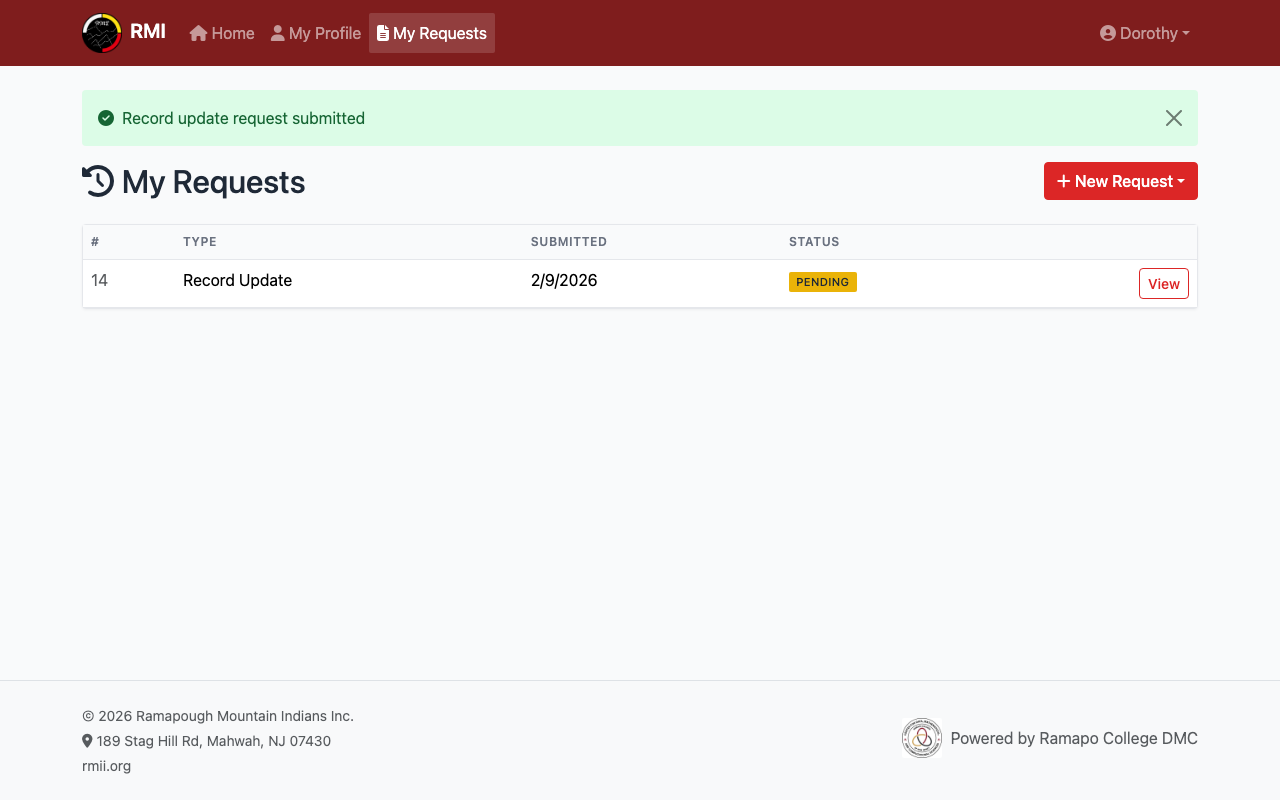Click the Ramapo College DMC seal logo
Viewport: 1280px width, 800px height.
[921, 738]
